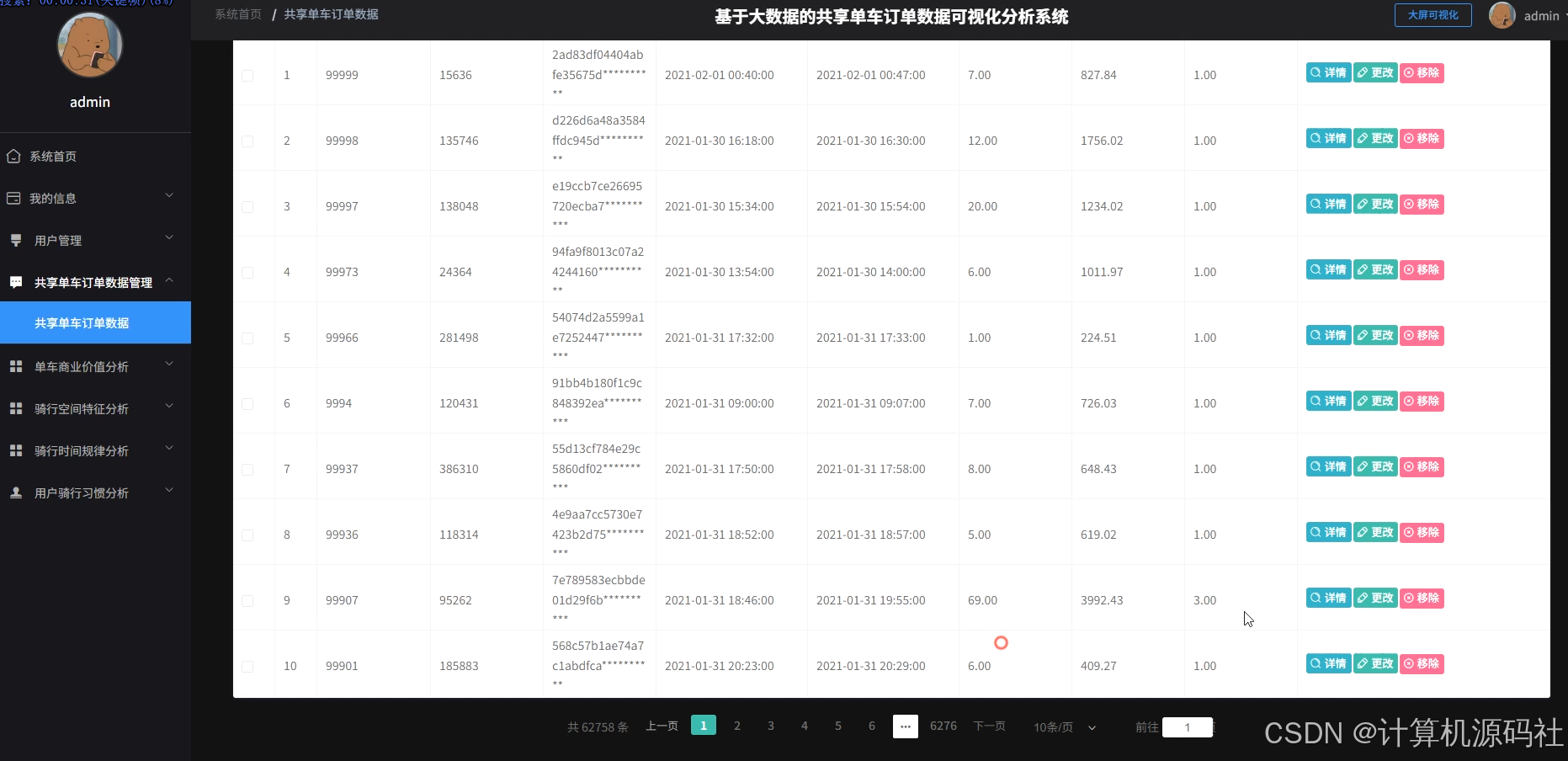Click the bear avatar in the sidebar
Screen dimensions: 1568x761
point(90,45)
